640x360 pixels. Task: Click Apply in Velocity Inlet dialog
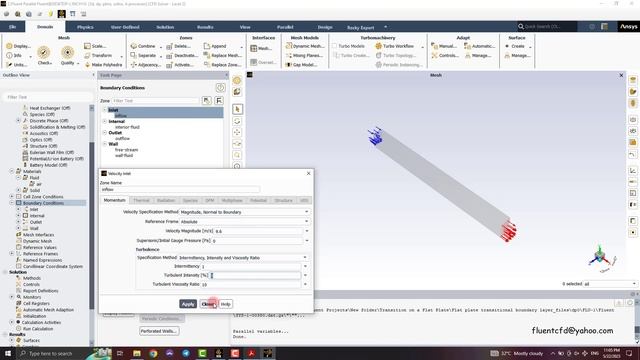(x=188, y=304)
